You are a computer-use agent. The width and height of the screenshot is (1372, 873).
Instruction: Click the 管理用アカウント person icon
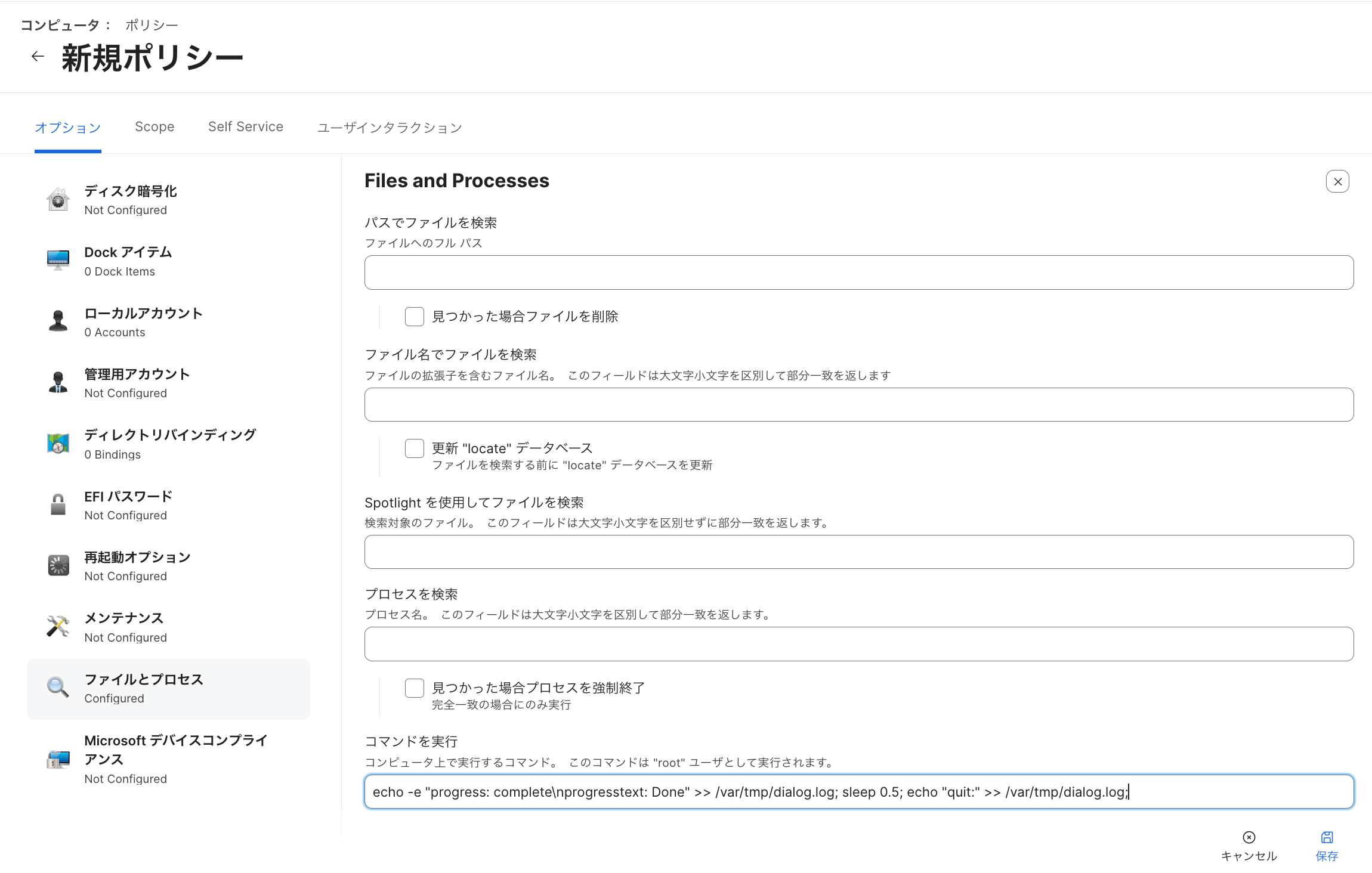tap(58, 382)
